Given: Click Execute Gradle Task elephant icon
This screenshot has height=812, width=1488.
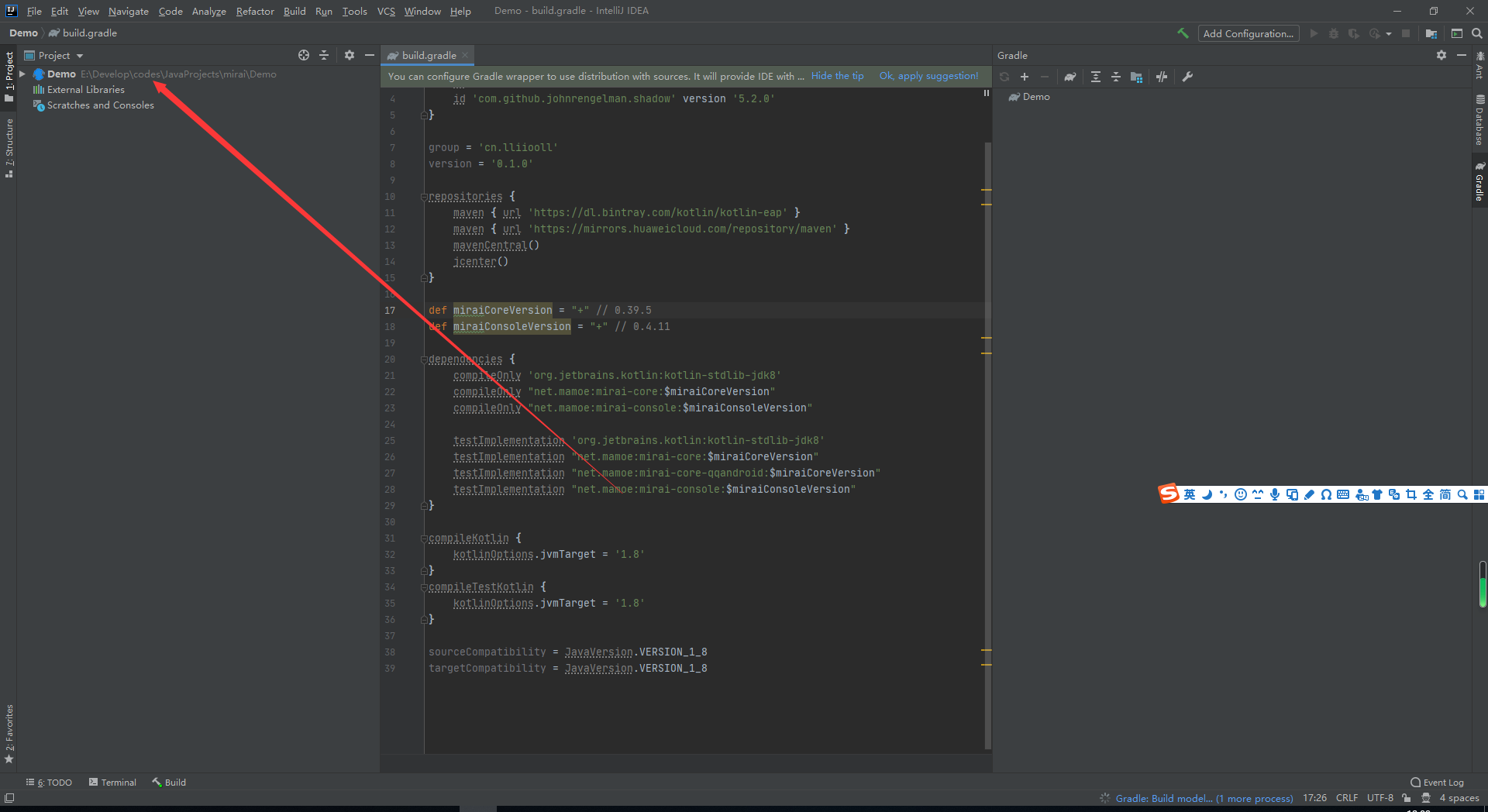Looking at the screenshot, I should point(1070,77).
